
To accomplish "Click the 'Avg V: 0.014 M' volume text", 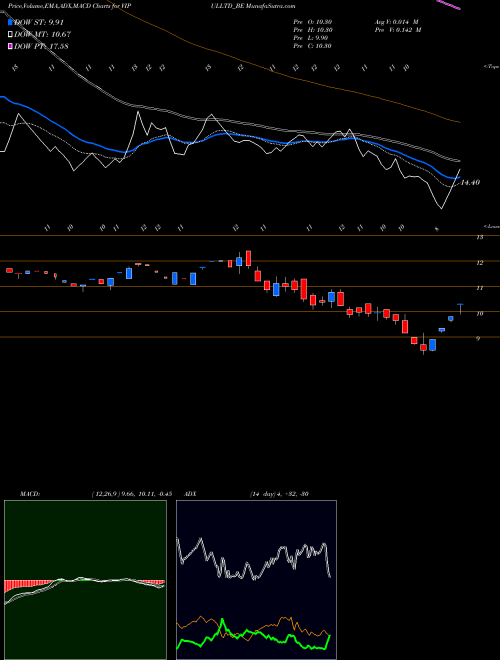I will (x=396, y=22).
